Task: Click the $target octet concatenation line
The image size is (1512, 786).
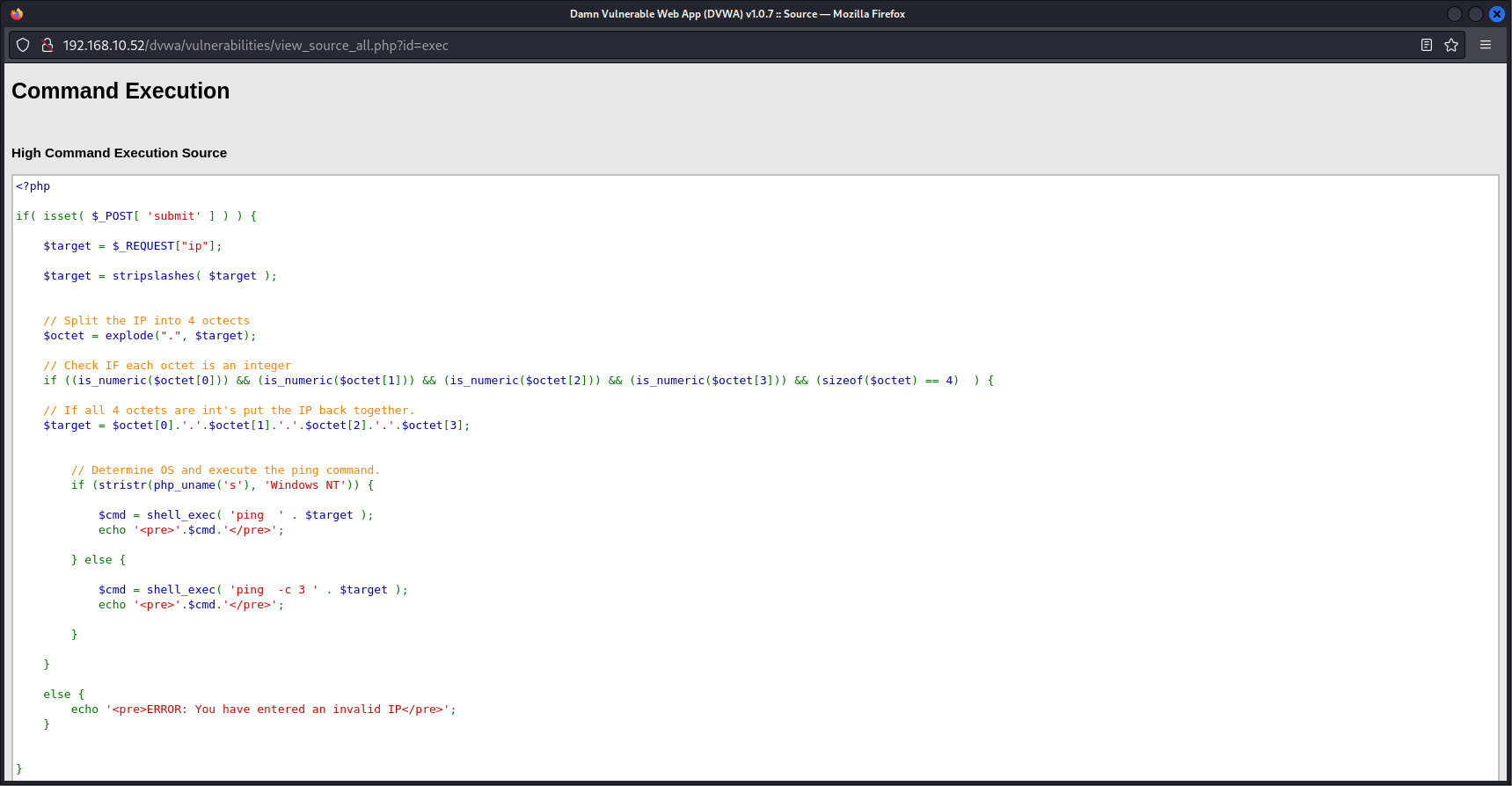Action: 257,426
